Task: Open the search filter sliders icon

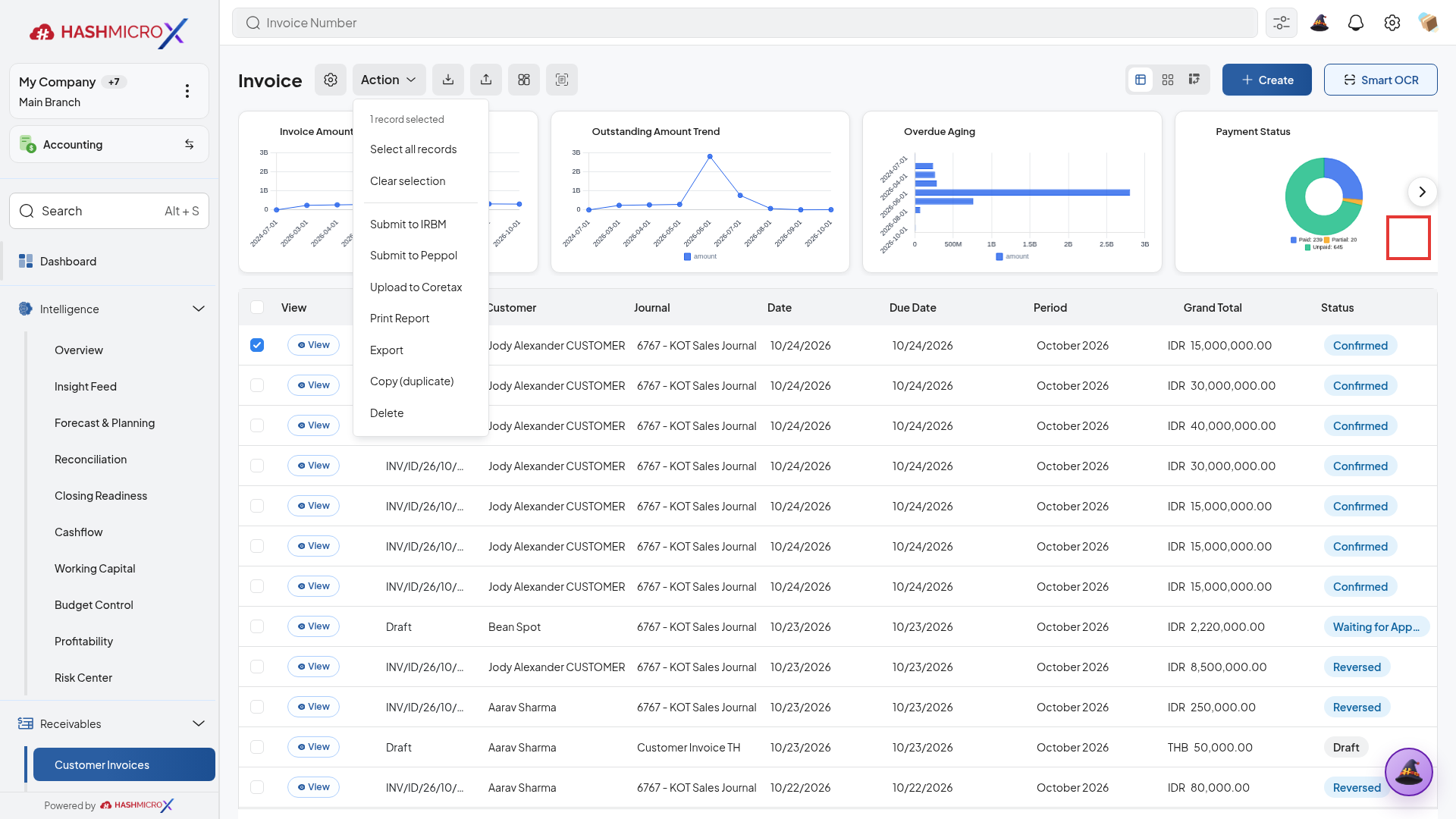Action: [x=1282, y=23]
